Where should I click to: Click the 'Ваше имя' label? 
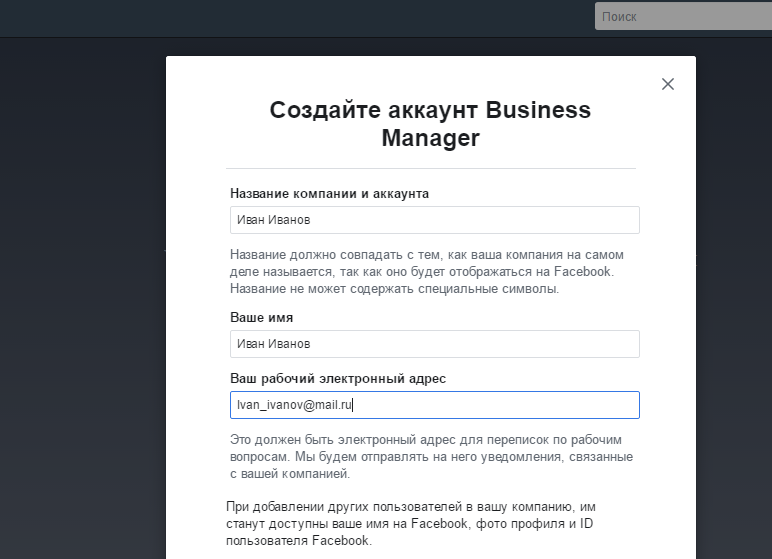(x=261, y=318)
